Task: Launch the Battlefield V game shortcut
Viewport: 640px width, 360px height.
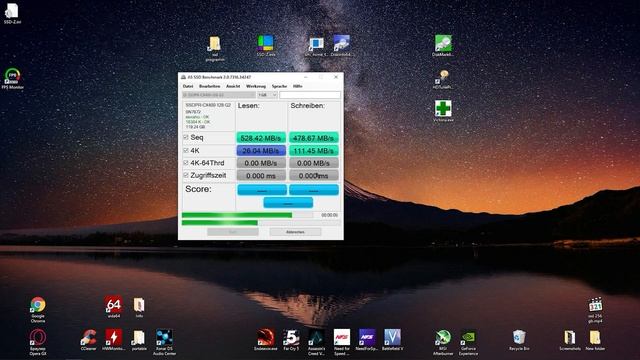Action: [x=392, y=340]
